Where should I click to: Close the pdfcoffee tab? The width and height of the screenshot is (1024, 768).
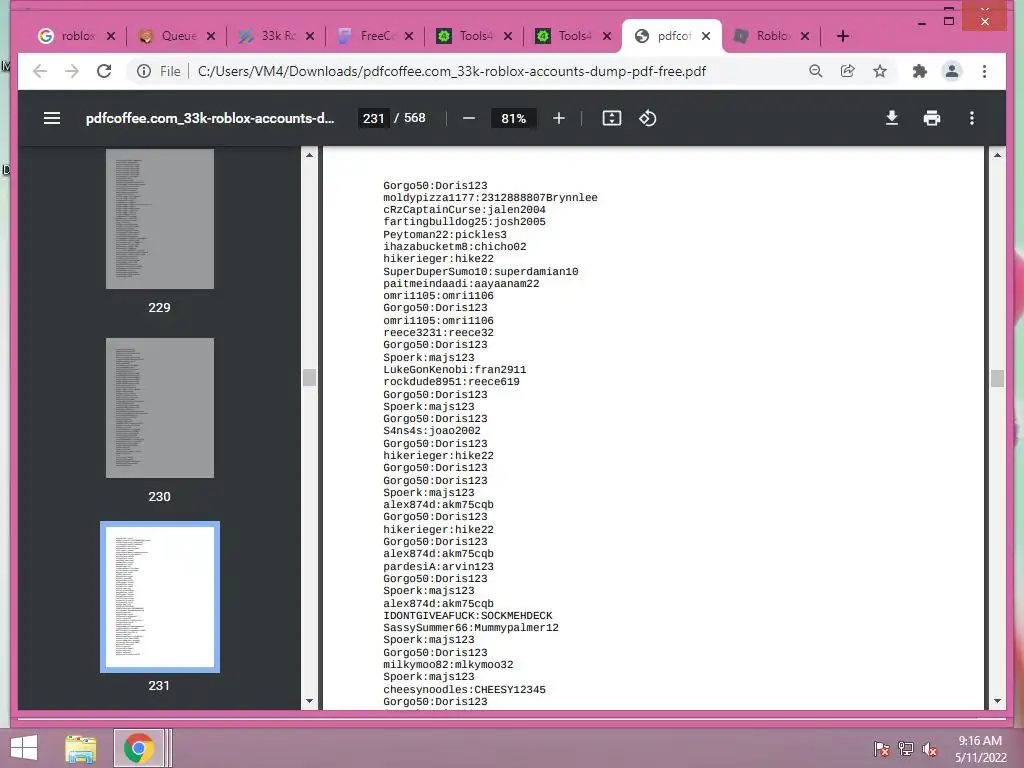coord(706,36)
